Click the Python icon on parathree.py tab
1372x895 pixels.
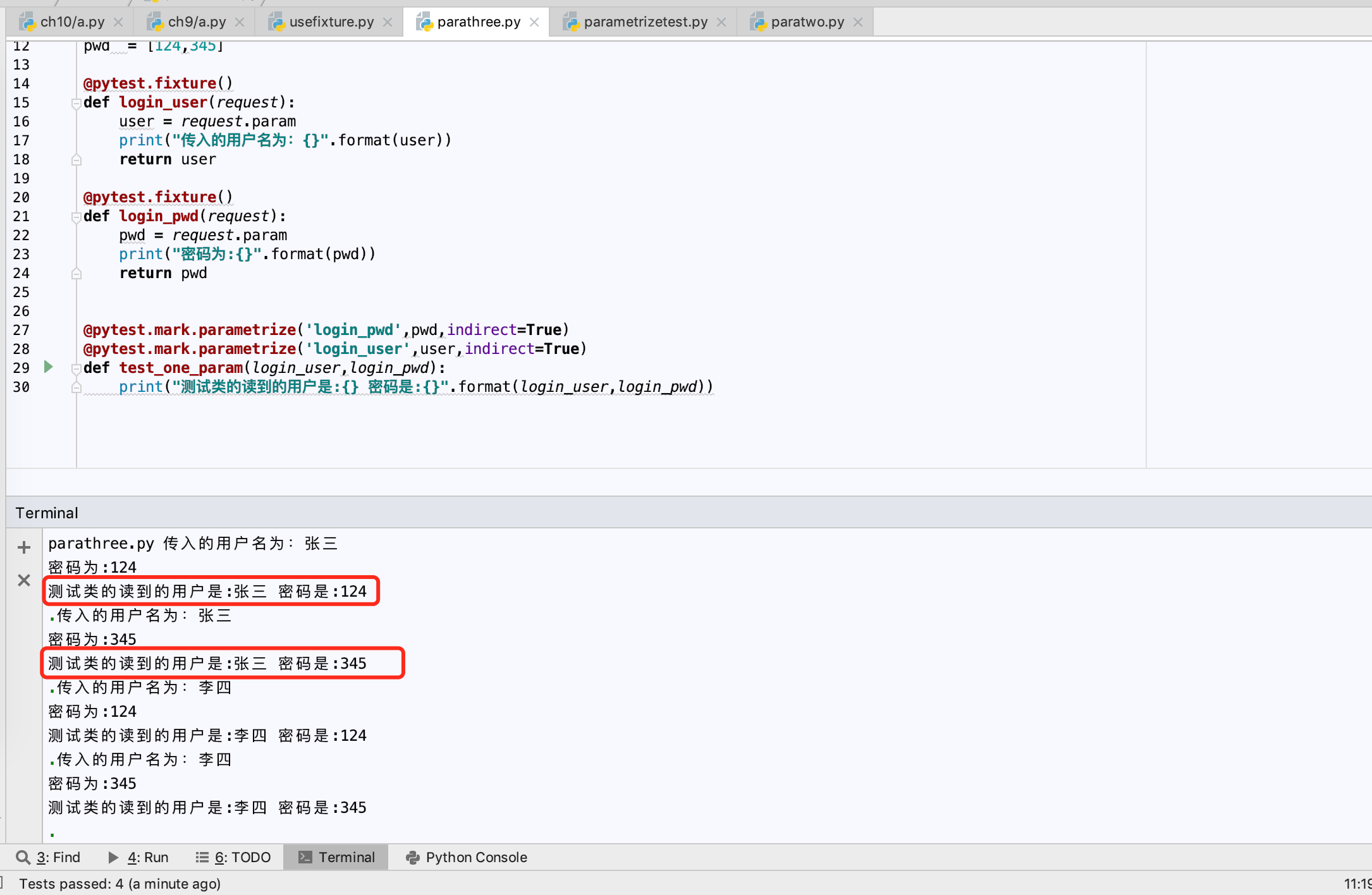422,21
